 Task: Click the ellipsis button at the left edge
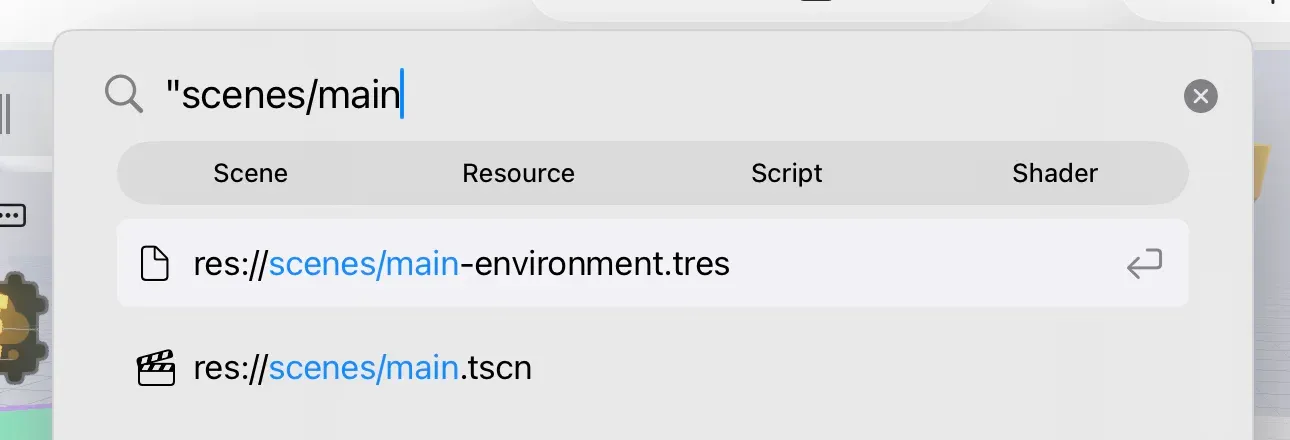pos(12,215)
